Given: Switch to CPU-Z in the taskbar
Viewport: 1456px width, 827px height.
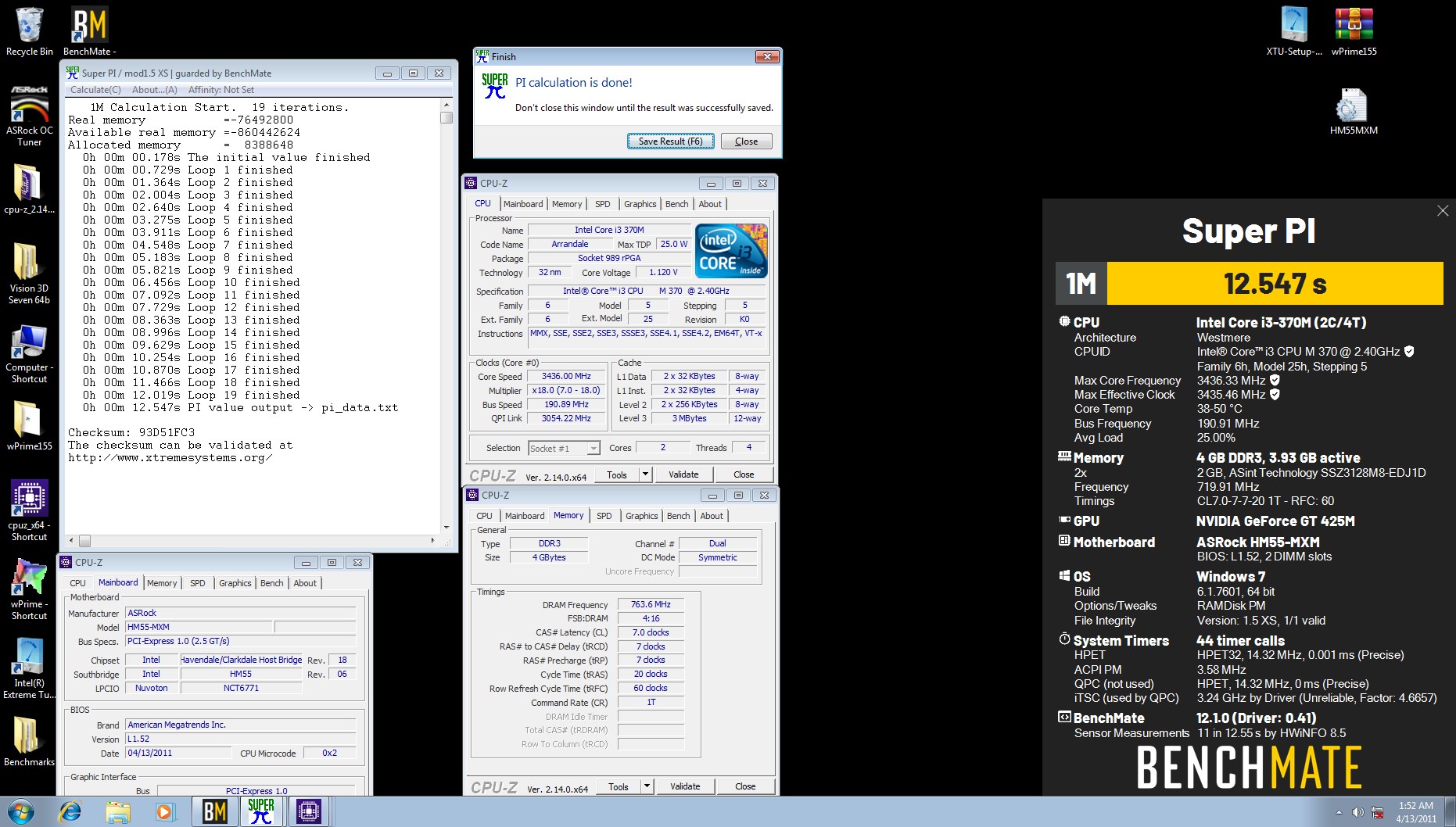Looking at the screenshot, I should (309, 812).
